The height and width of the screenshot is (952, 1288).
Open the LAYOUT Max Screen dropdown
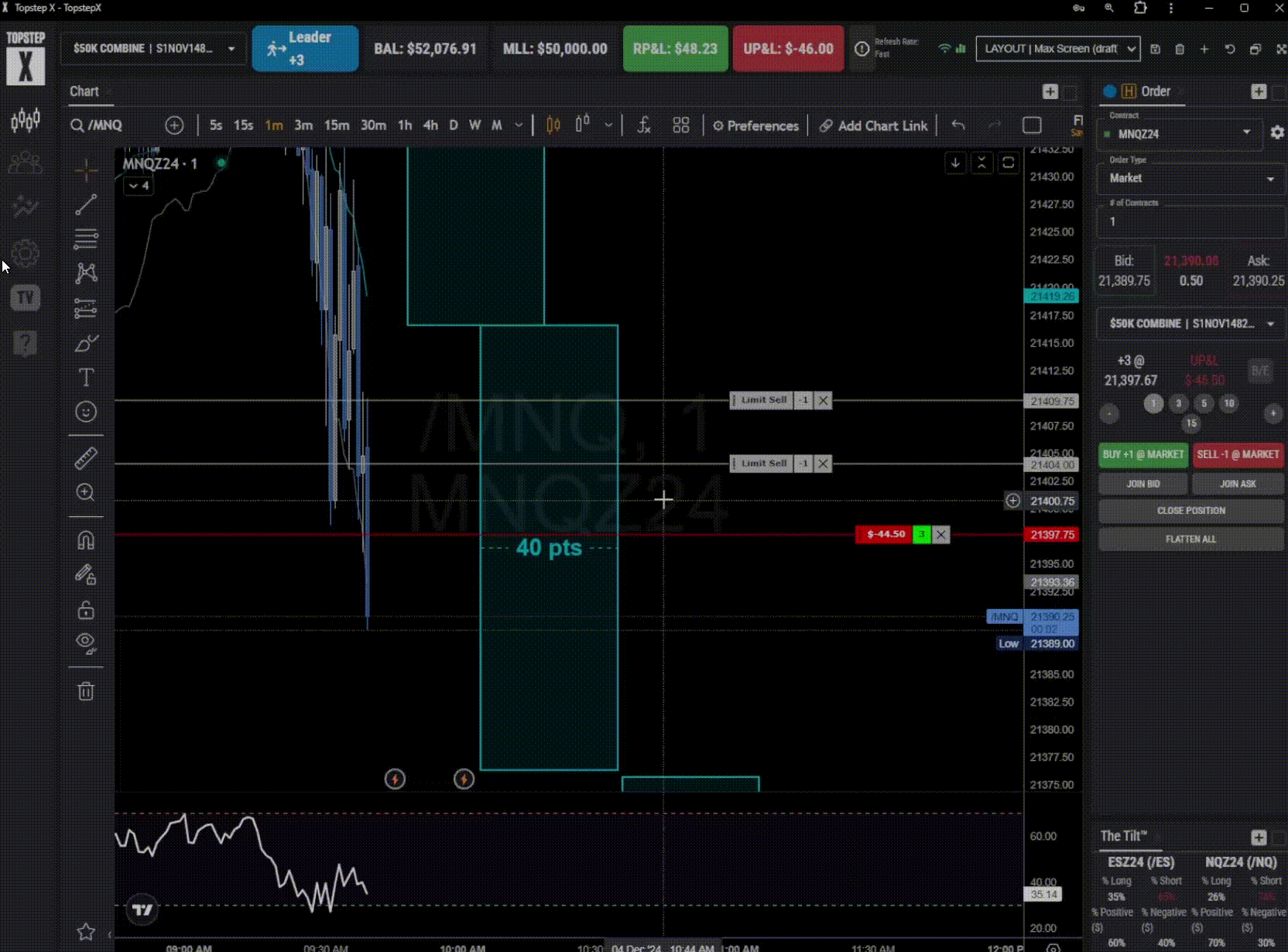click(1058, 49)
